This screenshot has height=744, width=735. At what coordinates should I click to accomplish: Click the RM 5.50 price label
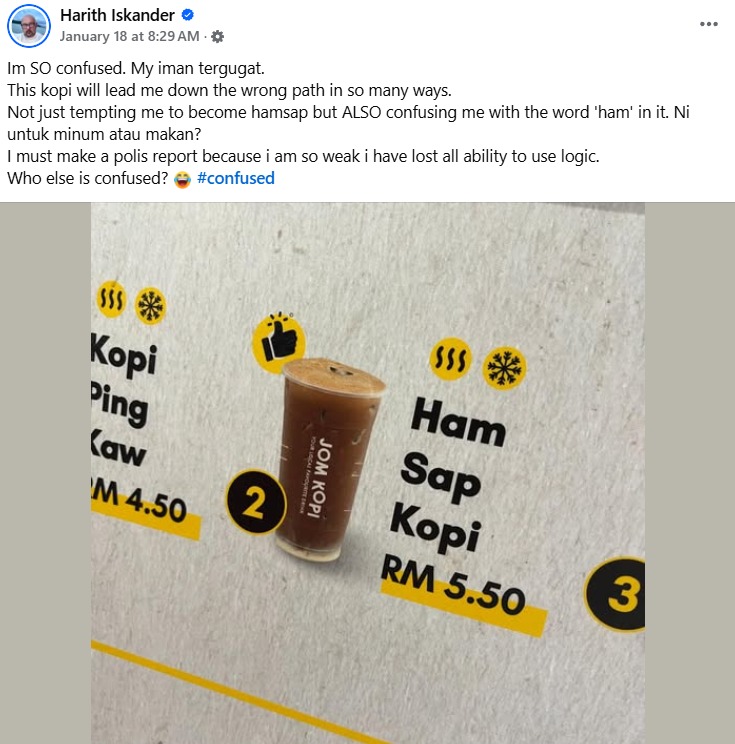pyautogui.click(x=454, y=588)
